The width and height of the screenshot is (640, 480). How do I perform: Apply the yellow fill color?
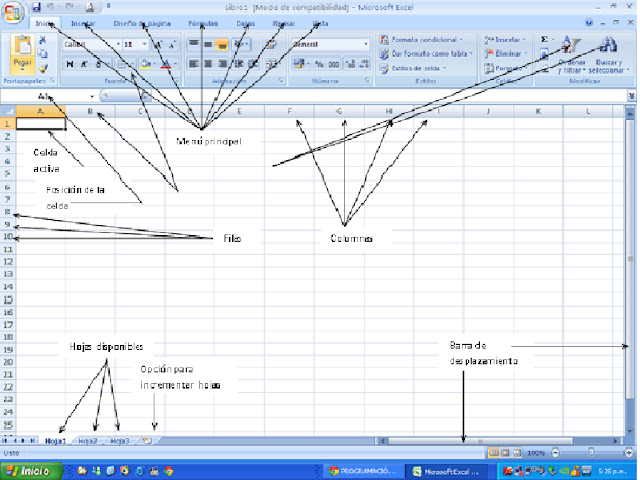[x=145, y=64]
